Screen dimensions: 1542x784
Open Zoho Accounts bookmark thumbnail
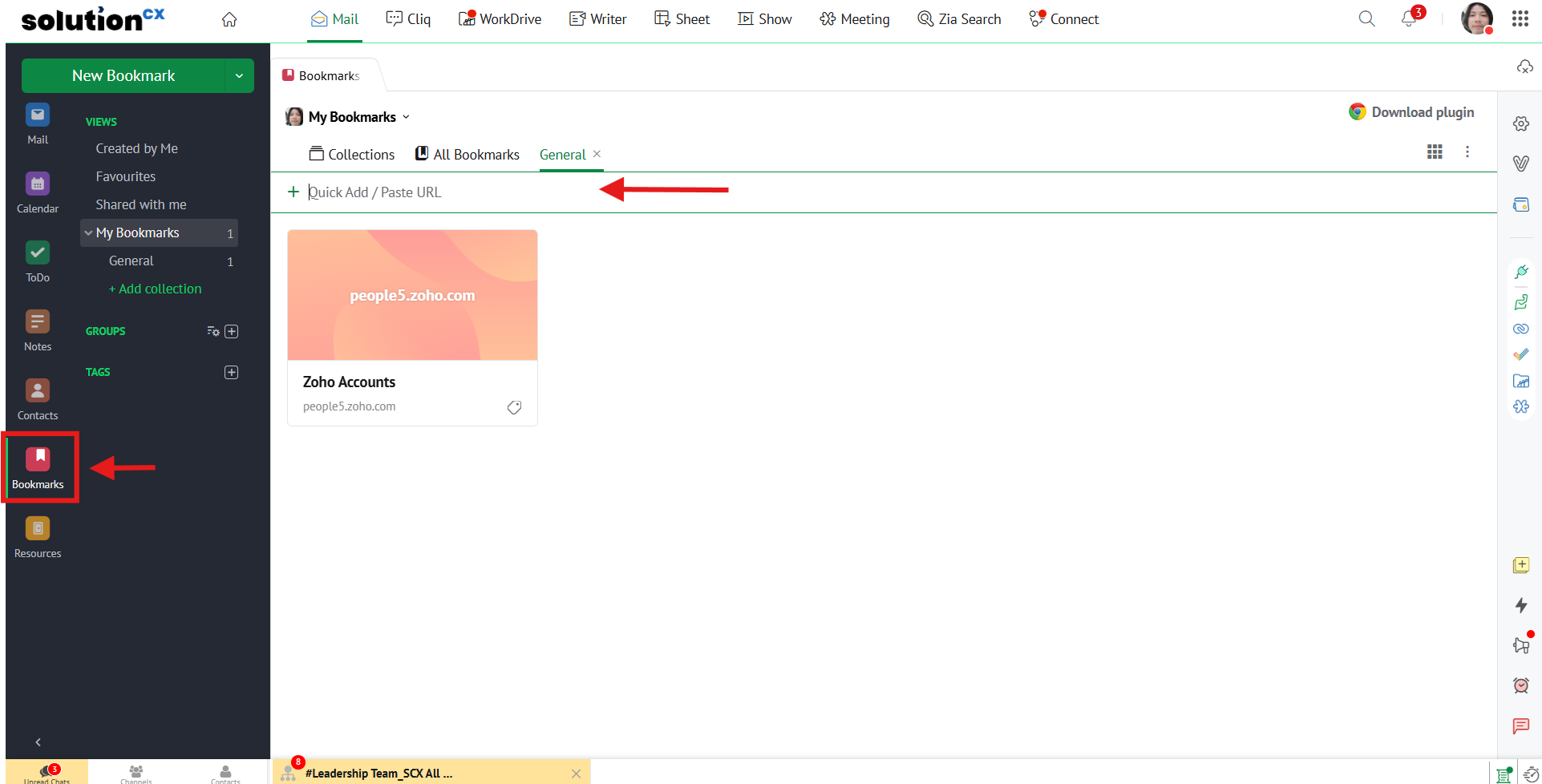tap(412, 295)
